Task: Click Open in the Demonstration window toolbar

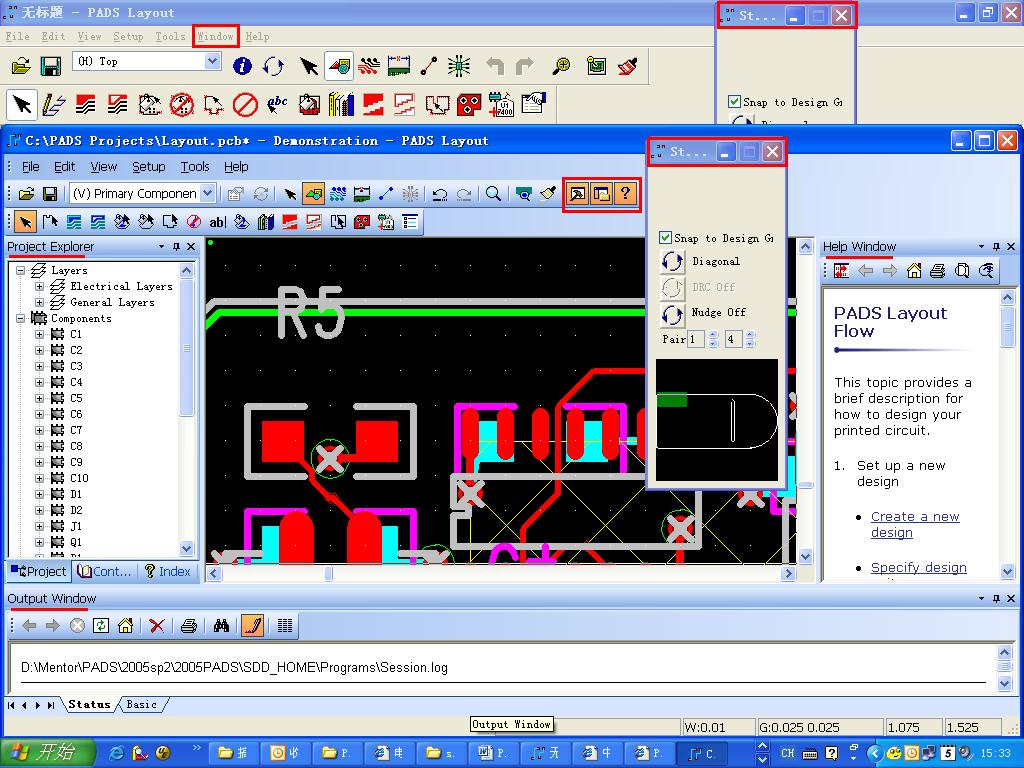Action: coord(26,194)
